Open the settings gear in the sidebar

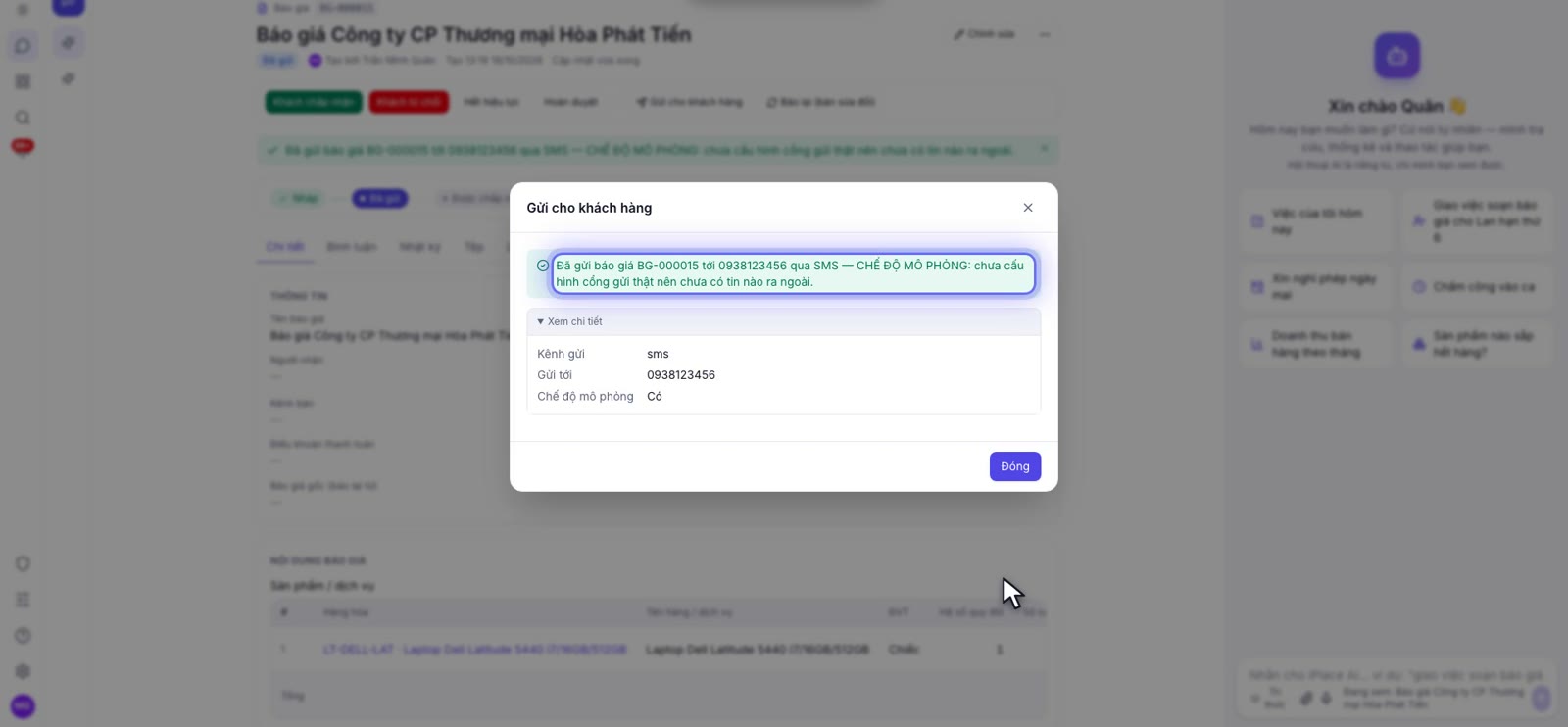(23, 671)
